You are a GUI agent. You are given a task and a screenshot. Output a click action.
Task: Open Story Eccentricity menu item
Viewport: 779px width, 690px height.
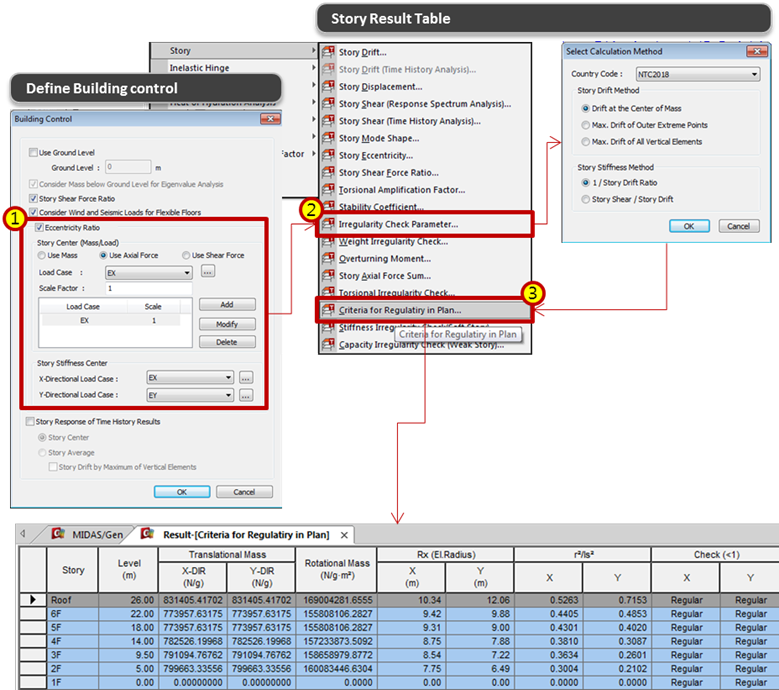pyautogui.click(x=425, y=155)
